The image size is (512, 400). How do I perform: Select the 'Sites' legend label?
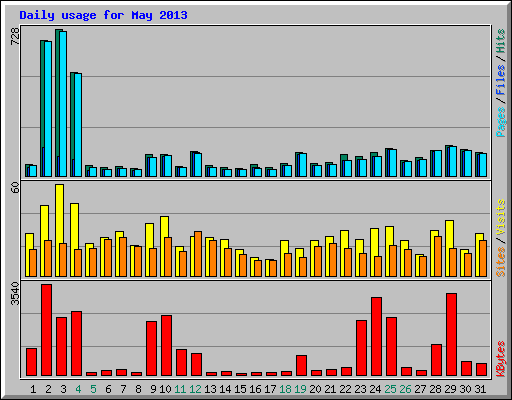(500, 262)
